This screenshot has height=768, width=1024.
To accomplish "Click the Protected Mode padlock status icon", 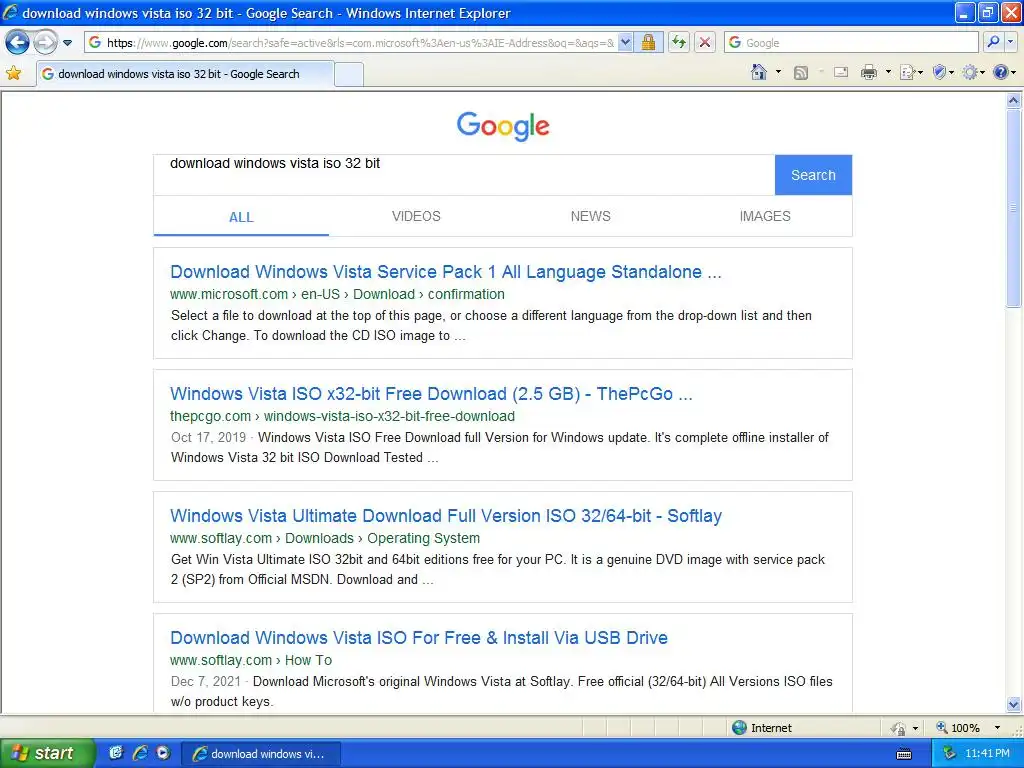I will (x=898, y=728).
